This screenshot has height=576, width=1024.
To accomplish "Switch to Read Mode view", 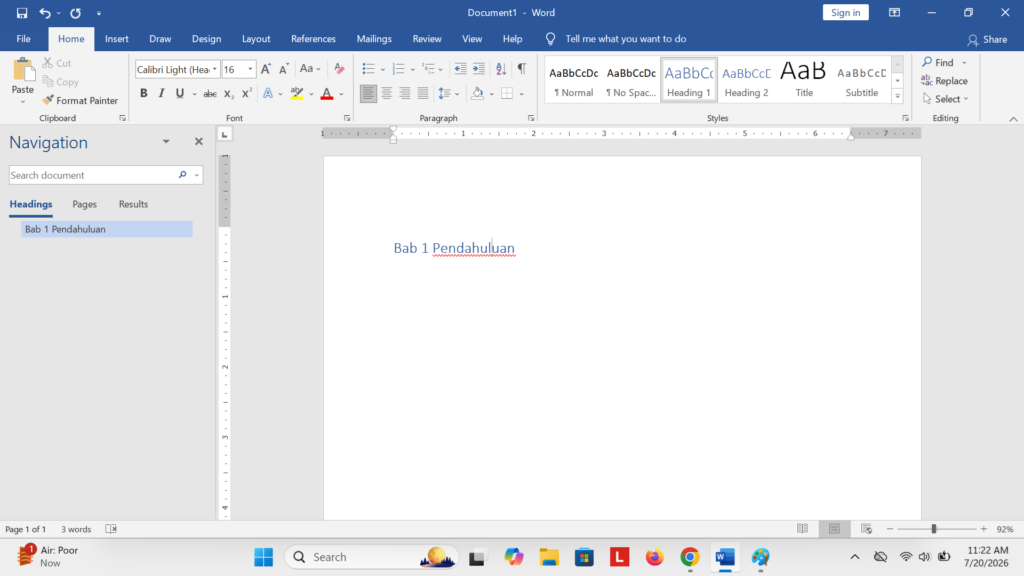I will [803, 529].
